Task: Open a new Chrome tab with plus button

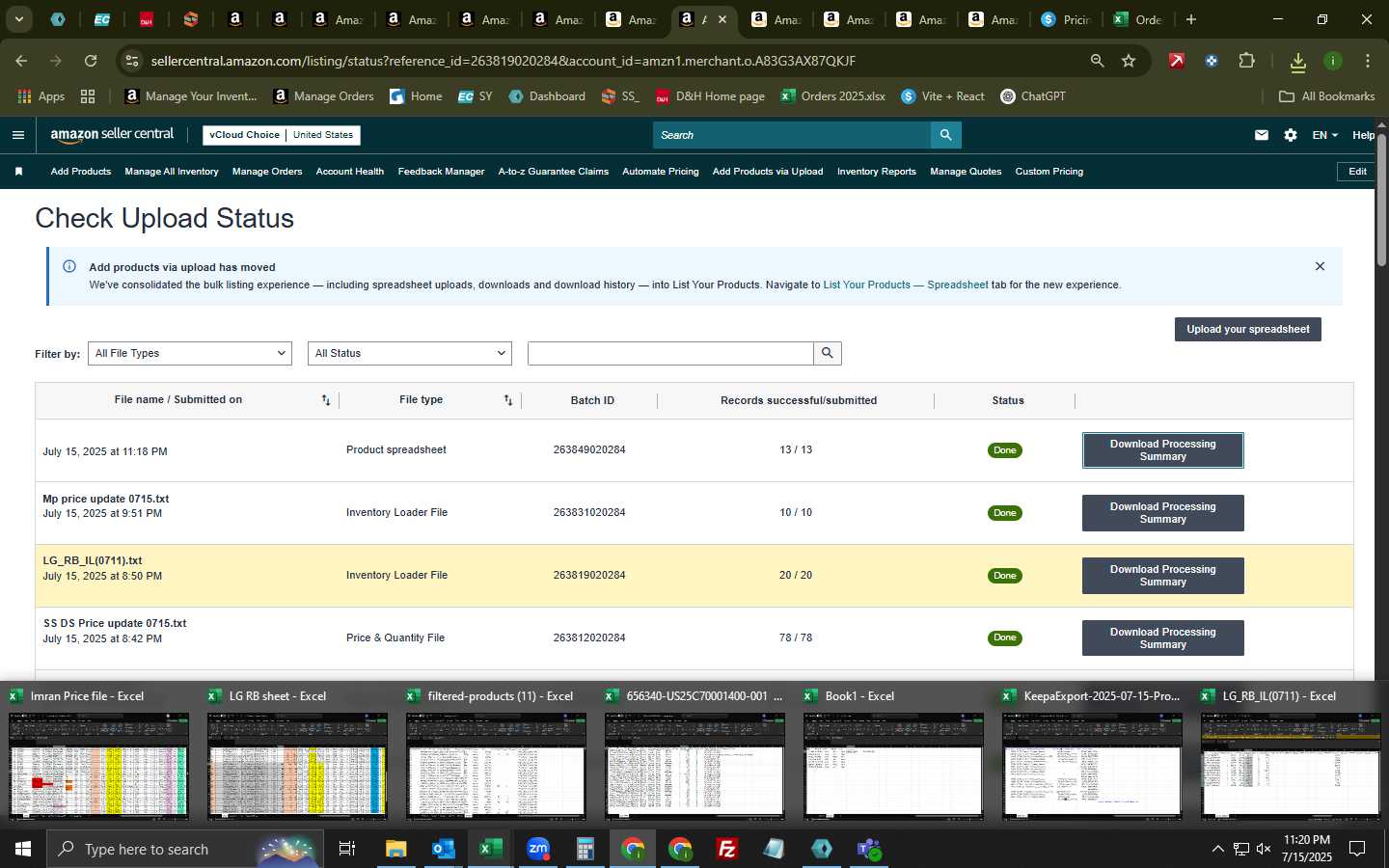Action: pyautogui.click(x=1191, y=19)
